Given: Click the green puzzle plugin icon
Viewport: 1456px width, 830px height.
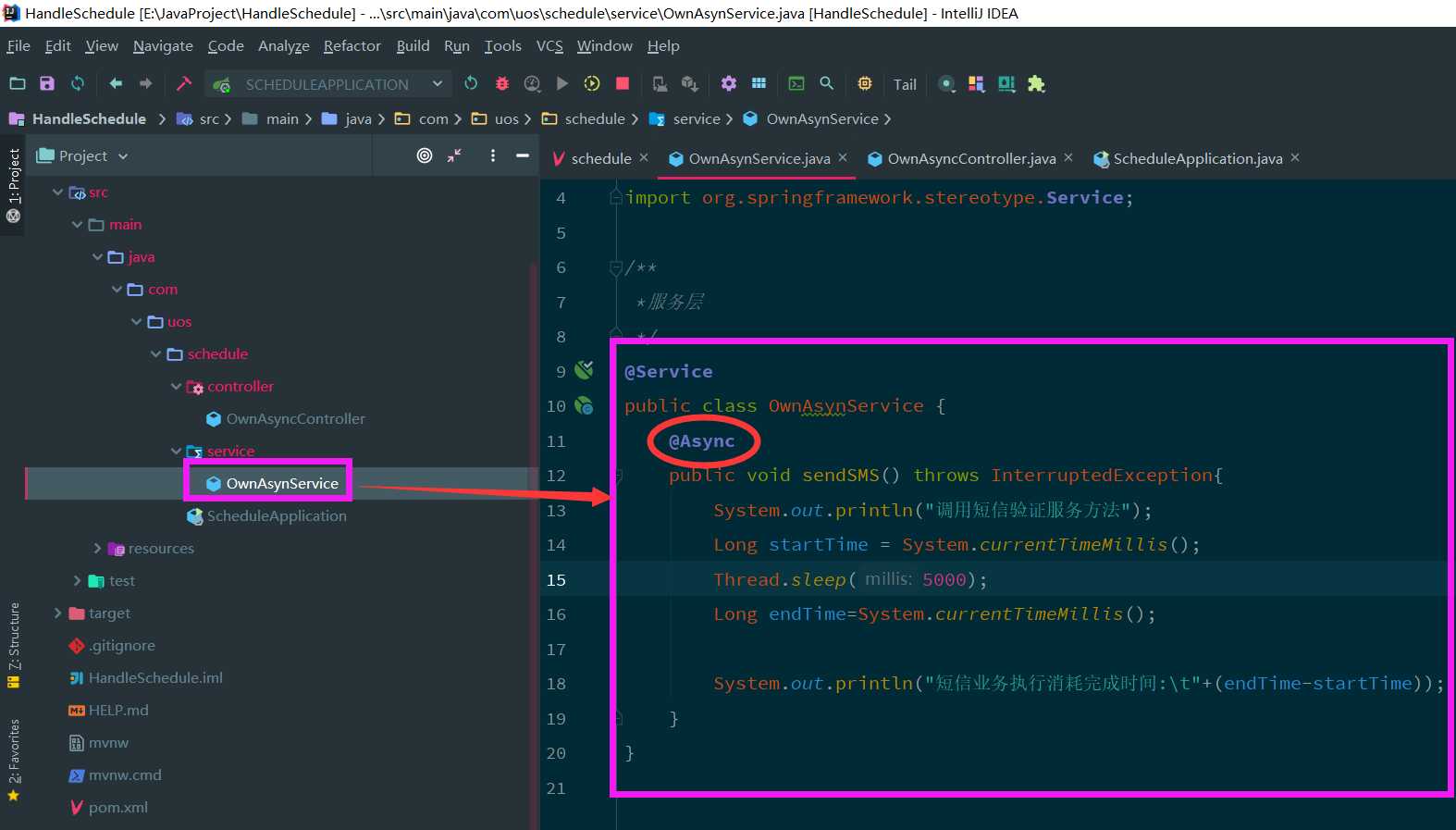Looking at the screenshot, I should tap(1036, 84).
